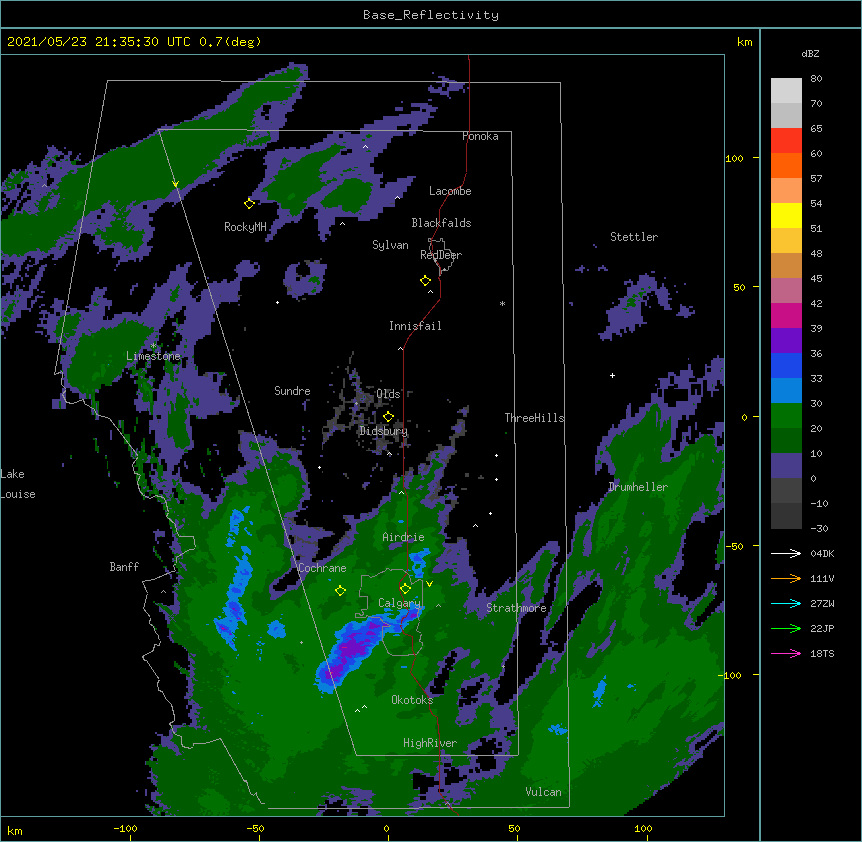
Task: Click the dBZ legend heading
Action: [810, 54]
